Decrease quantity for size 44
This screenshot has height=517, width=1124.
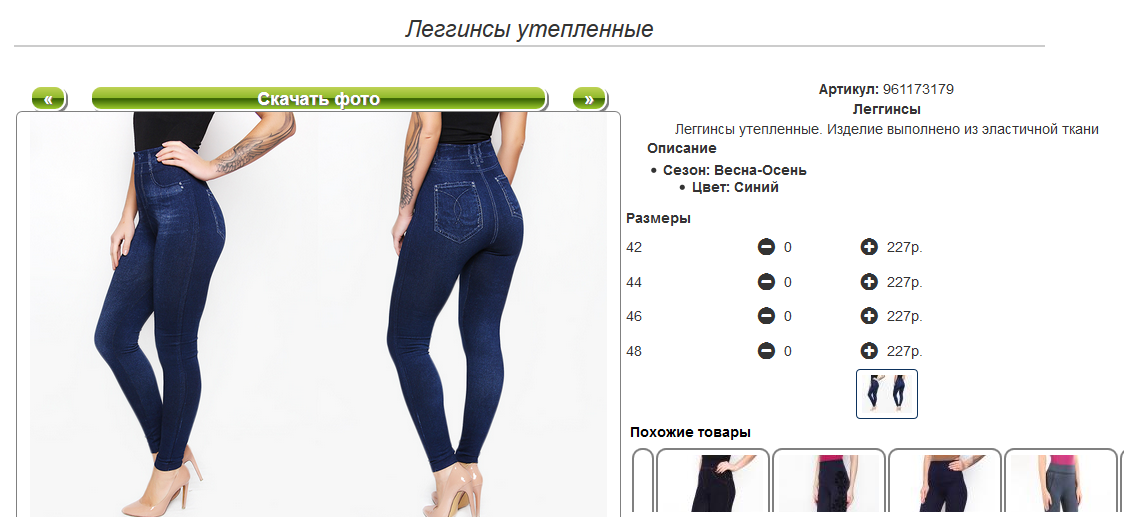click(x=766, y=282)
